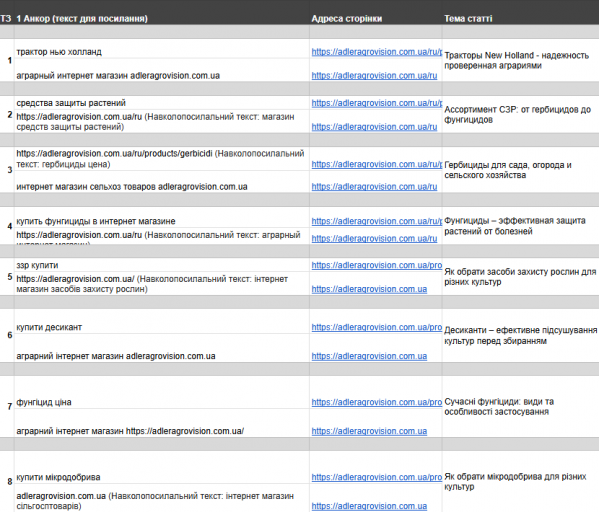Open the link next to 'средства защиты растений'
This screenshot has width=599, height=512.
(x=377, y=103)
